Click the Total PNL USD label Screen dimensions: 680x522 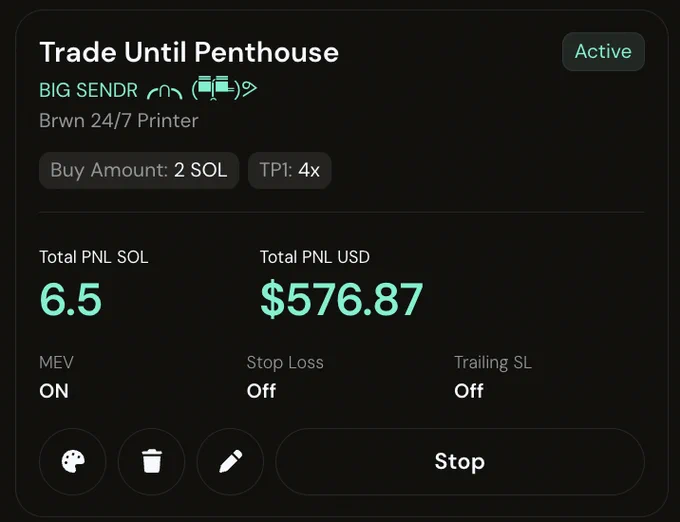[315, 257]
